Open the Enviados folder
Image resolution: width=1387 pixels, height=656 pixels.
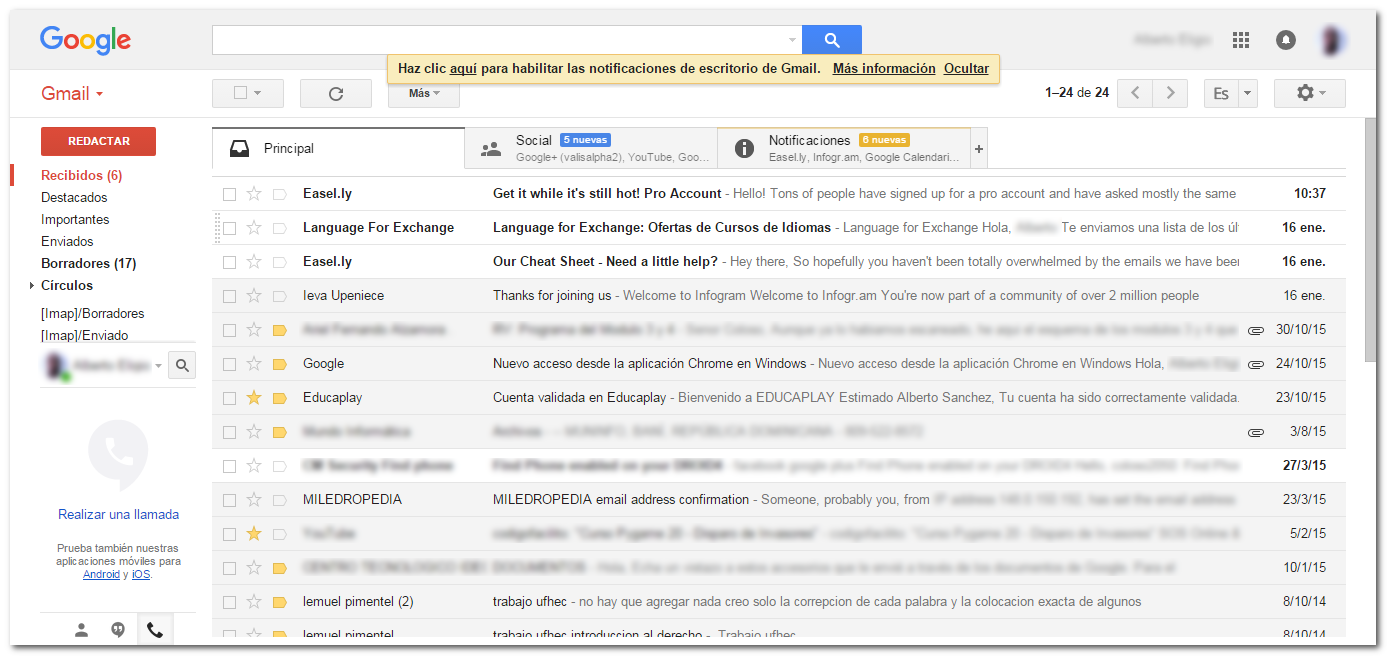[x=67, y=241]
